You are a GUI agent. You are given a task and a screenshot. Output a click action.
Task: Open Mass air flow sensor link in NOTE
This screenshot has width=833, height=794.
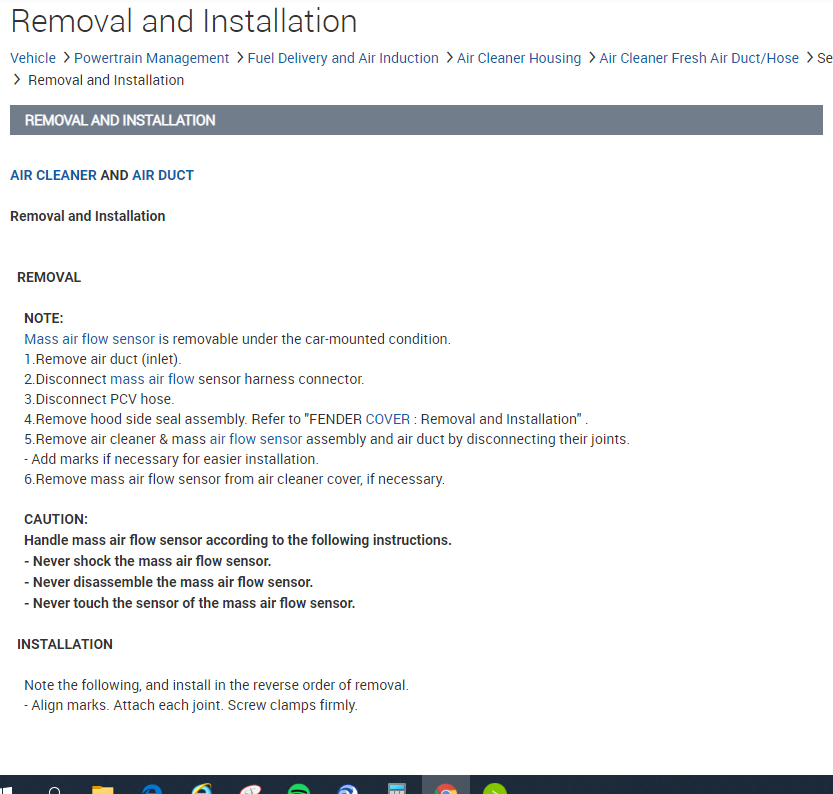89,339
